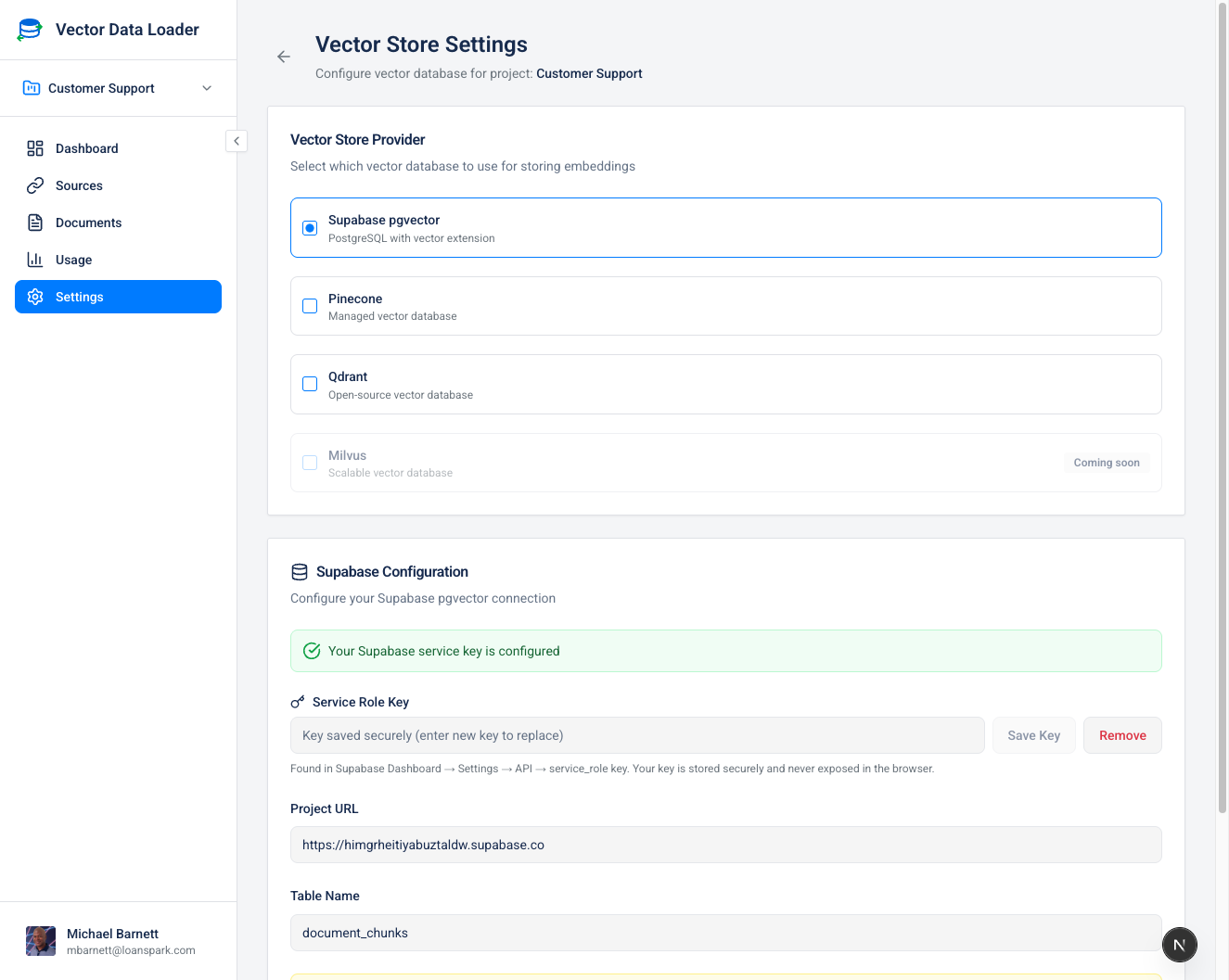Viewport: 1229px width, 980px height.
Task: Click the Usage bar chart icon
Action: (x=35, y=260)
